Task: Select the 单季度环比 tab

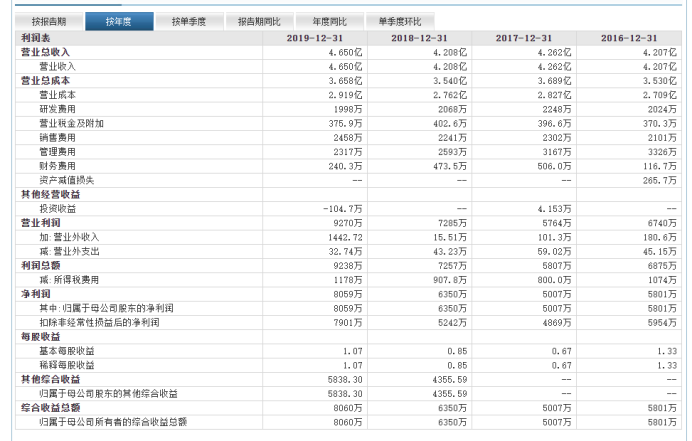Action: [x=400, y=21]
